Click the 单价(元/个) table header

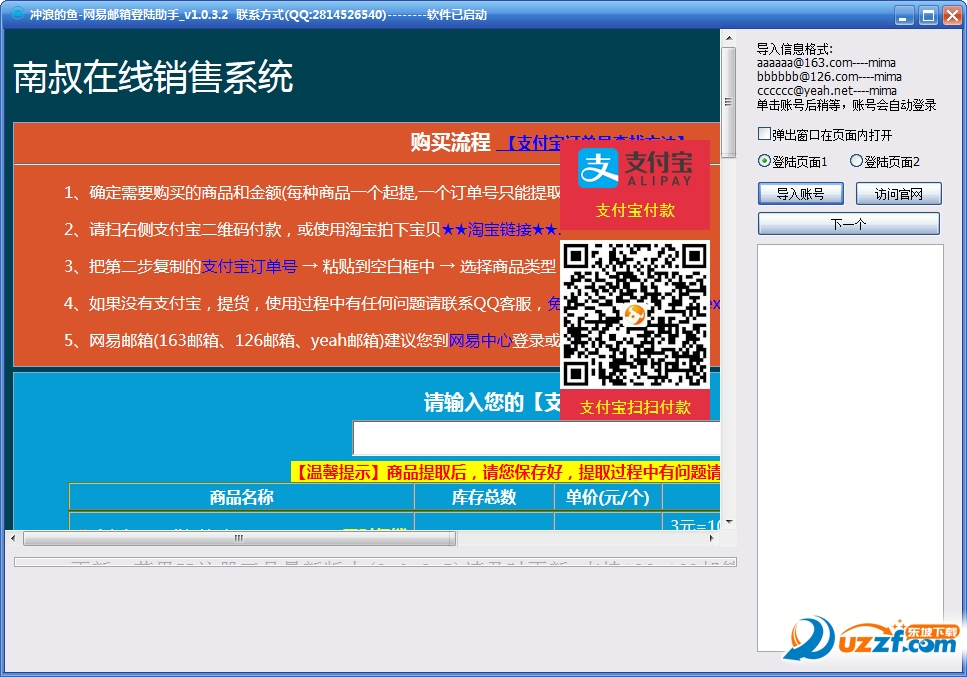[x=608, y=497]
